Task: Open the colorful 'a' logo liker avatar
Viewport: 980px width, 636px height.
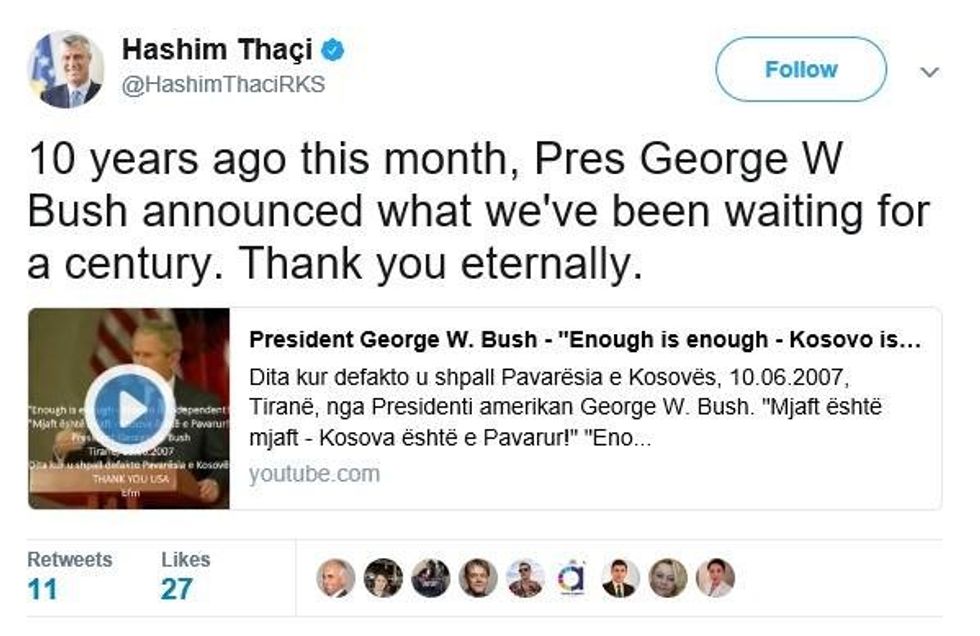Action: pyautogui.click(x=572, y=578)
